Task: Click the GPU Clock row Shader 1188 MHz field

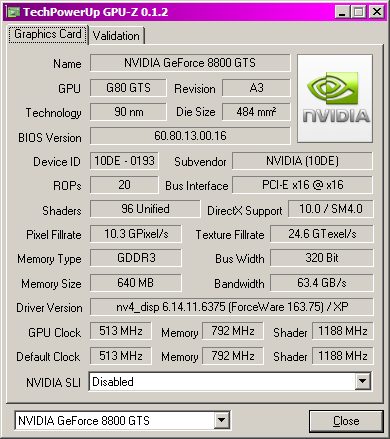Action: 343,331
